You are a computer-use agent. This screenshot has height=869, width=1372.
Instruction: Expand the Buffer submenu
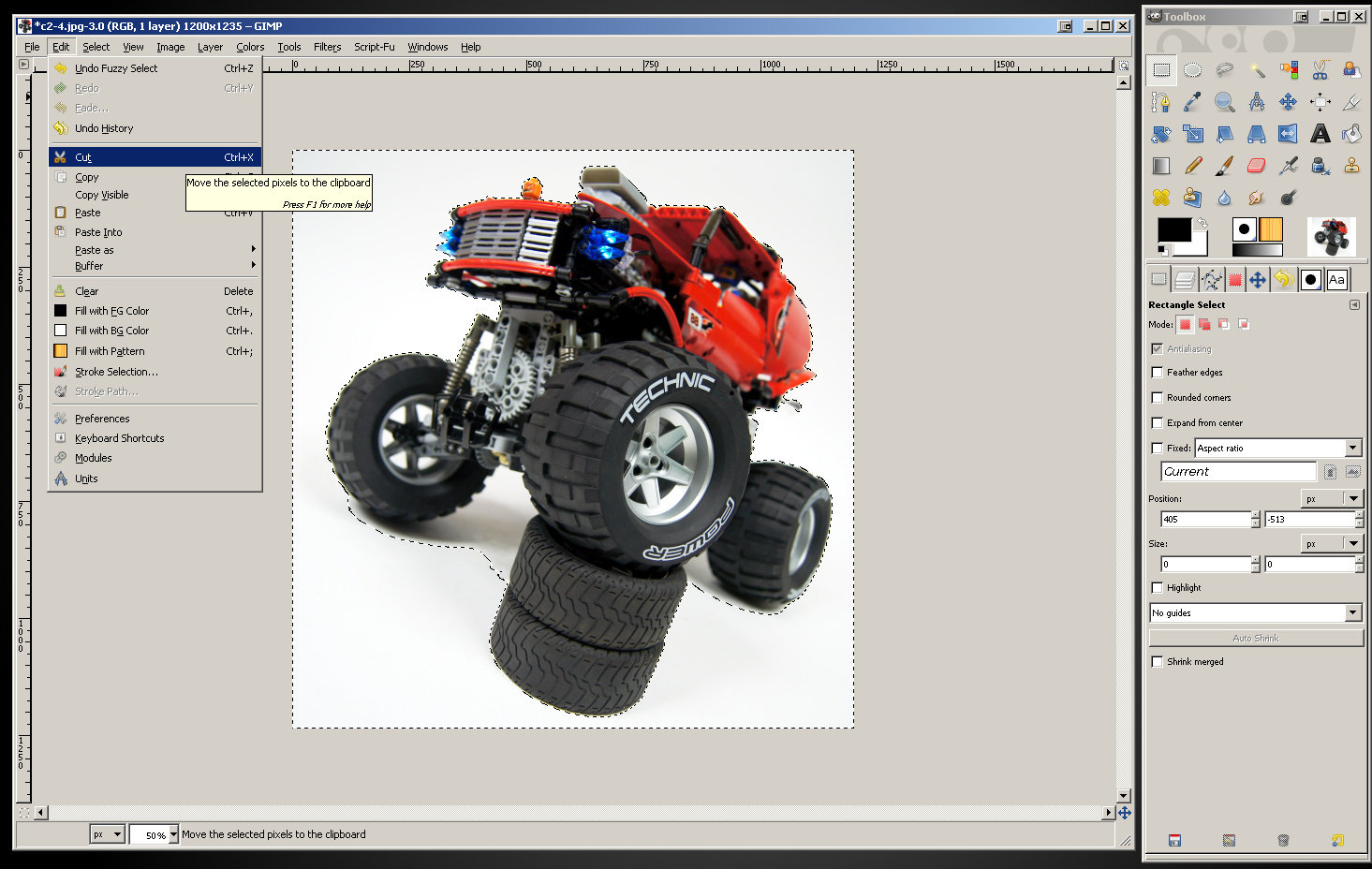point(155,266)
